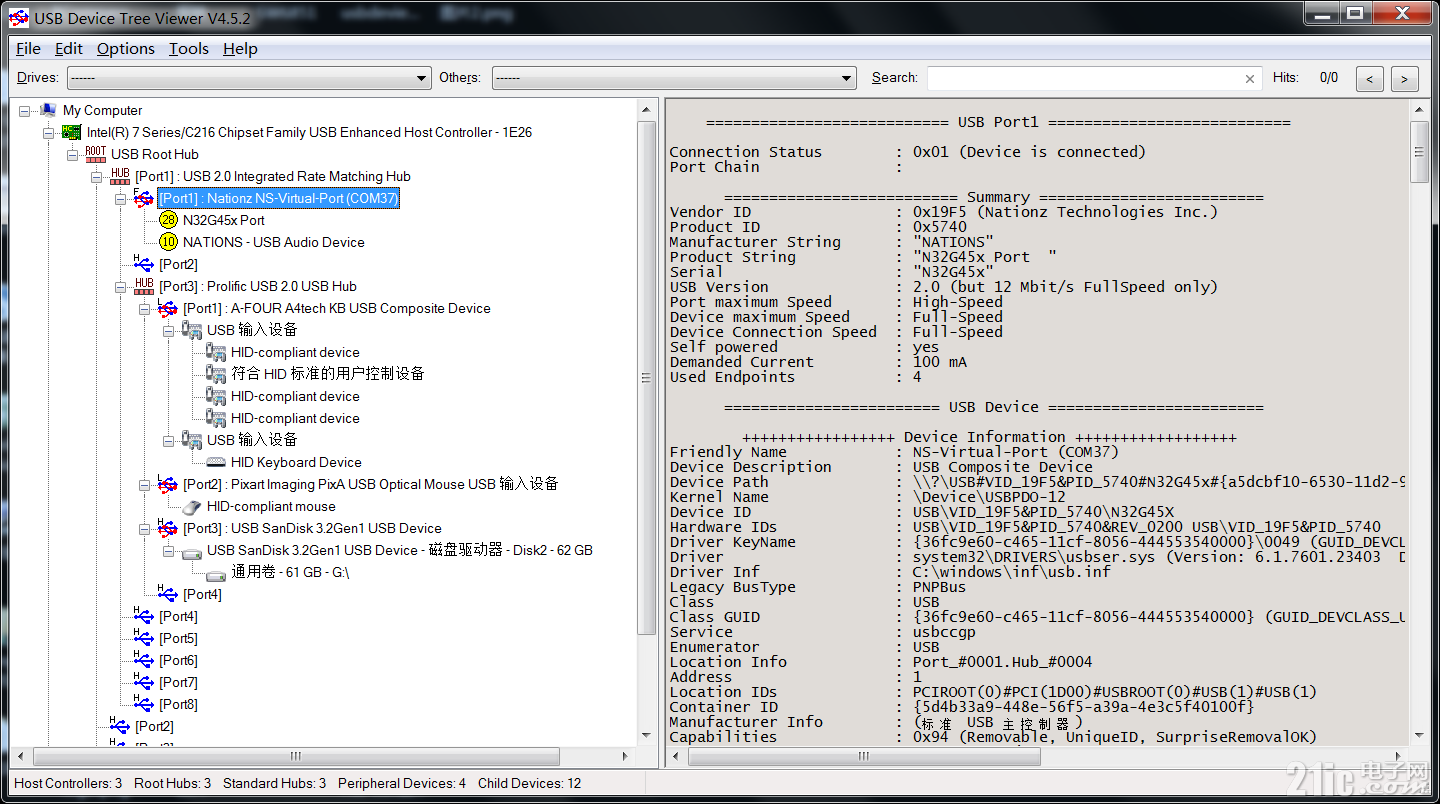1440x804 pixels.
Task: Click the USB Device Tree Viewer title bar icon
Action: pos(18,17)
